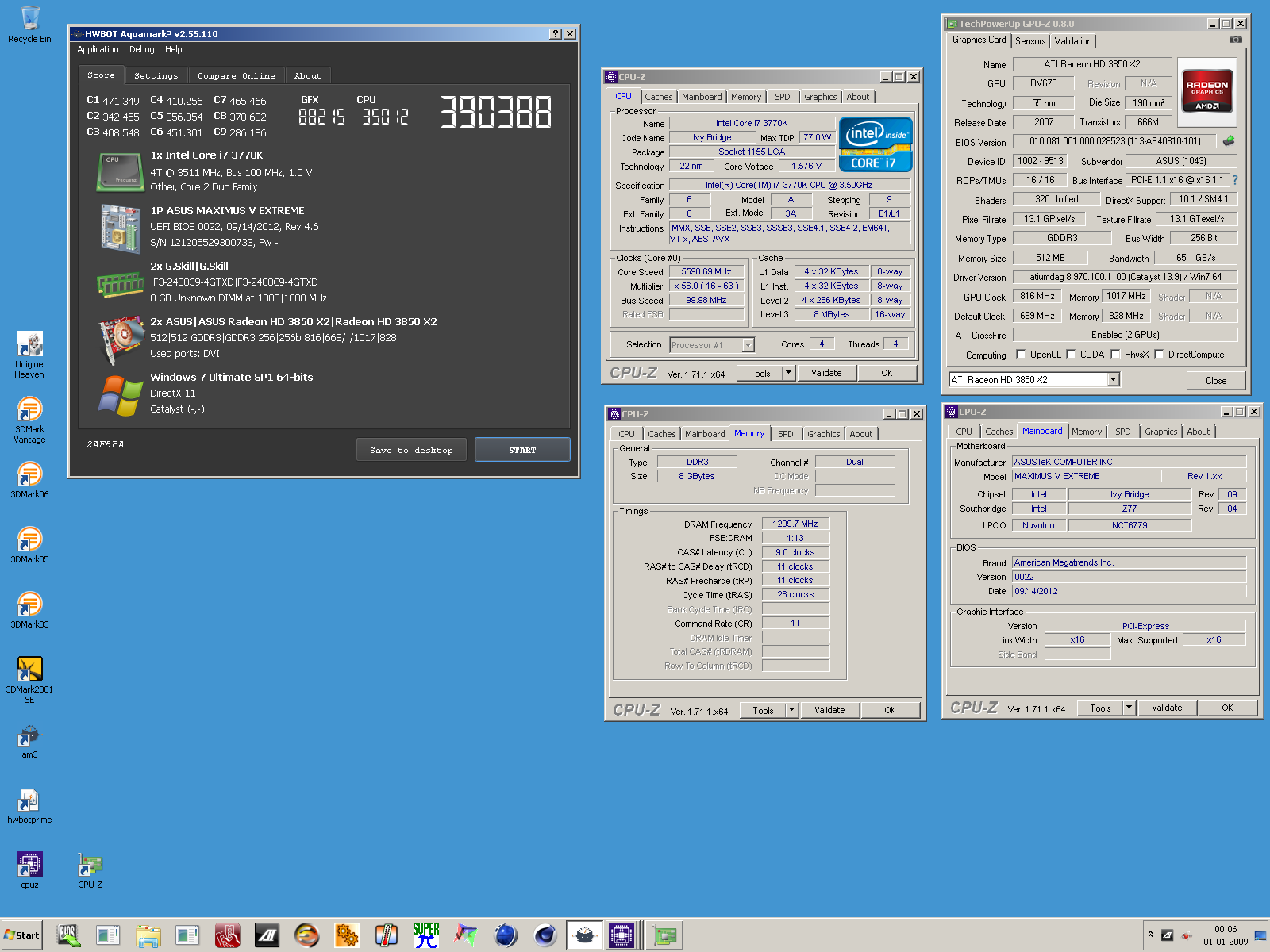The image size is (1270, 952).
Task: Select the hwbotprime desktop shortcut
Action: click(x=29, y=806)
